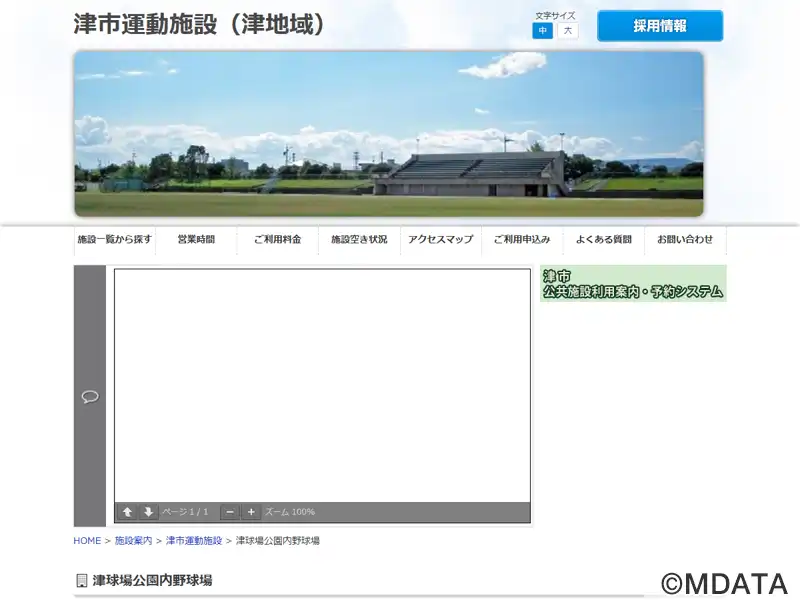Click the 公共施設利用案内・予約システム banner
Image resolution: width=800 pixels, height=600 pixels.
pos(633,284)
